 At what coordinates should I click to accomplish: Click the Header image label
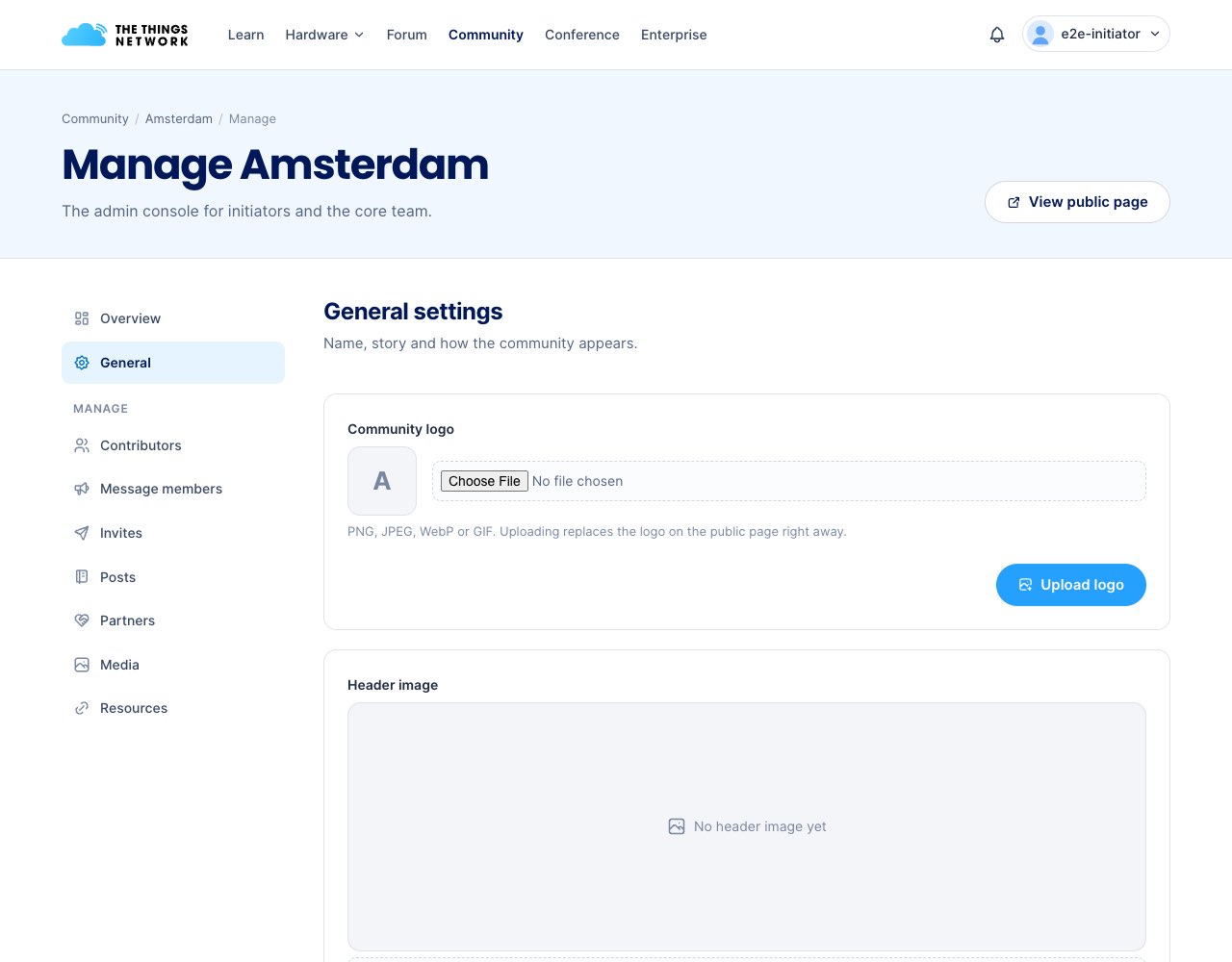393,685
